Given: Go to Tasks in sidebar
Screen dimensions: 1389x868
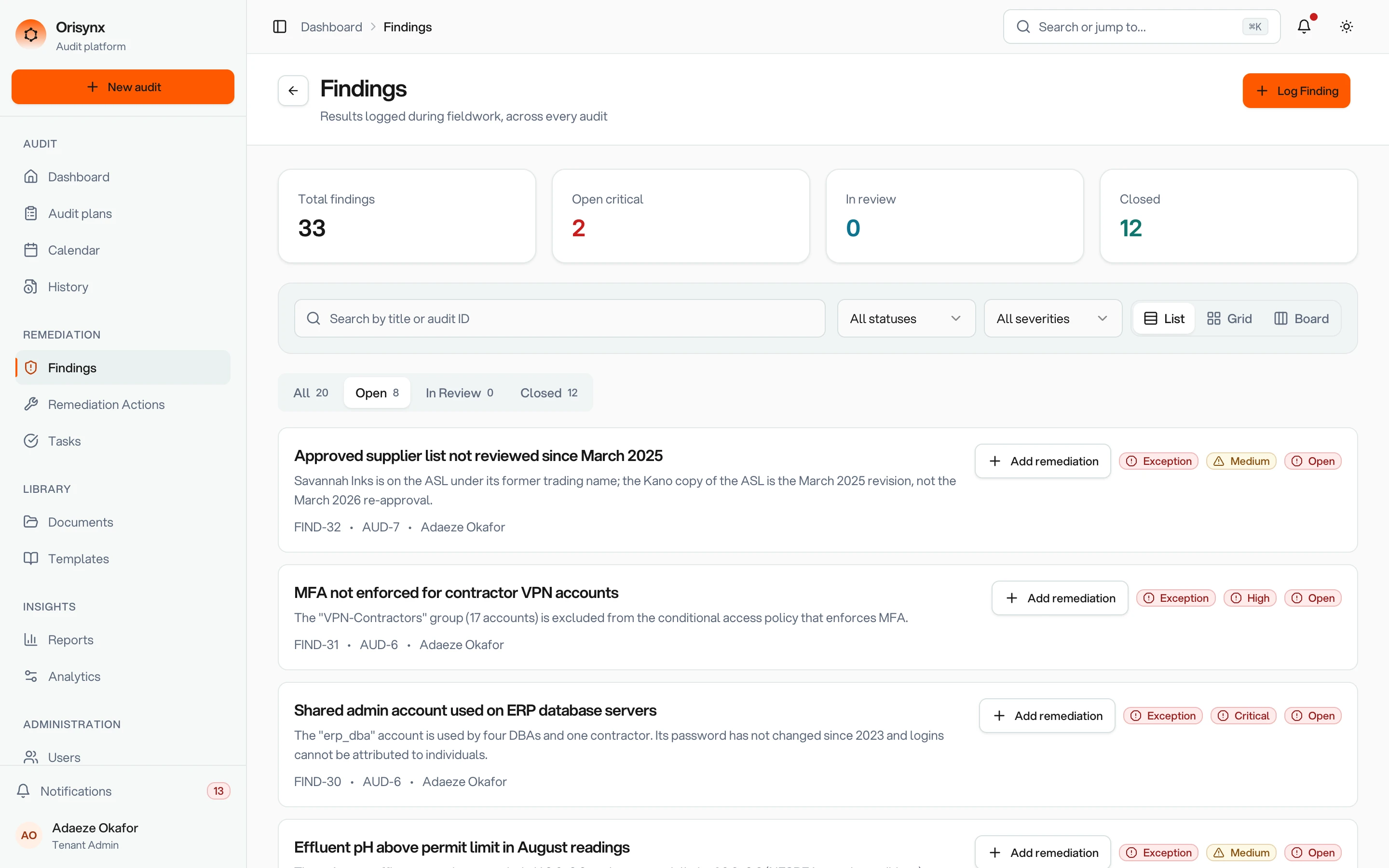Looking at the screenshot, I should click(x=123, y=441).
